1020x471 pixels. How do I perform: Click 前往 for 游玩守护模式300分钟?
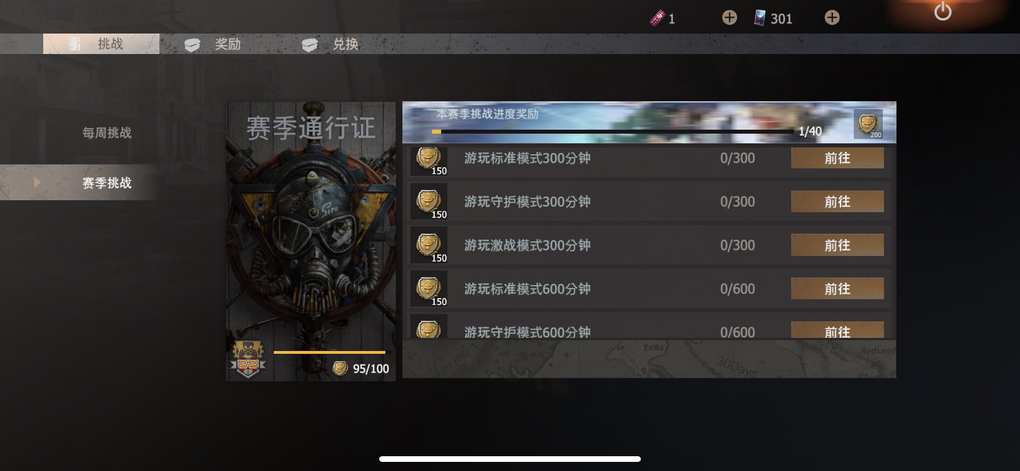837,202
